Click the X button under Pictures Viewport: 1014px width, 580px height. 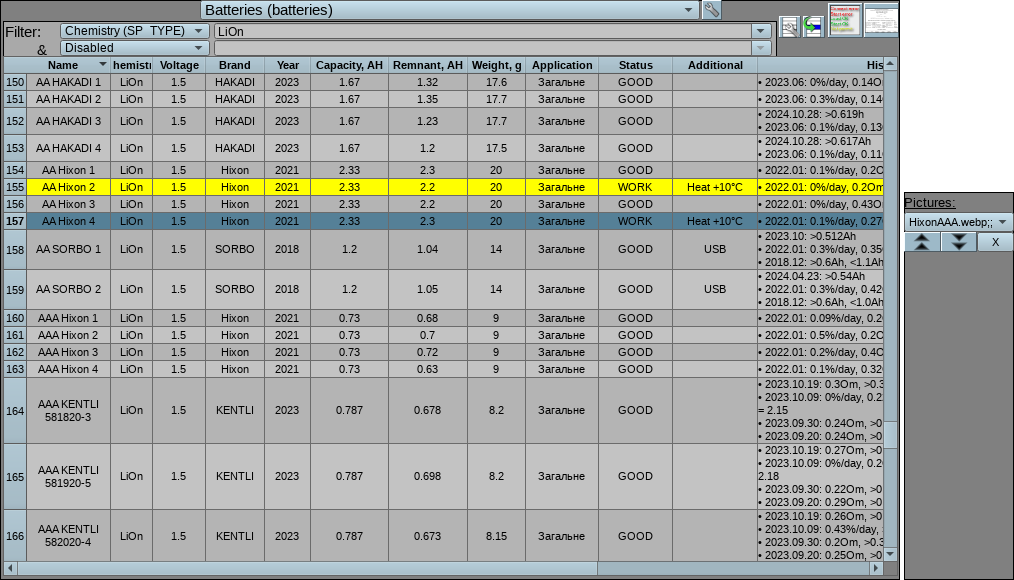(x=995, y=242)
